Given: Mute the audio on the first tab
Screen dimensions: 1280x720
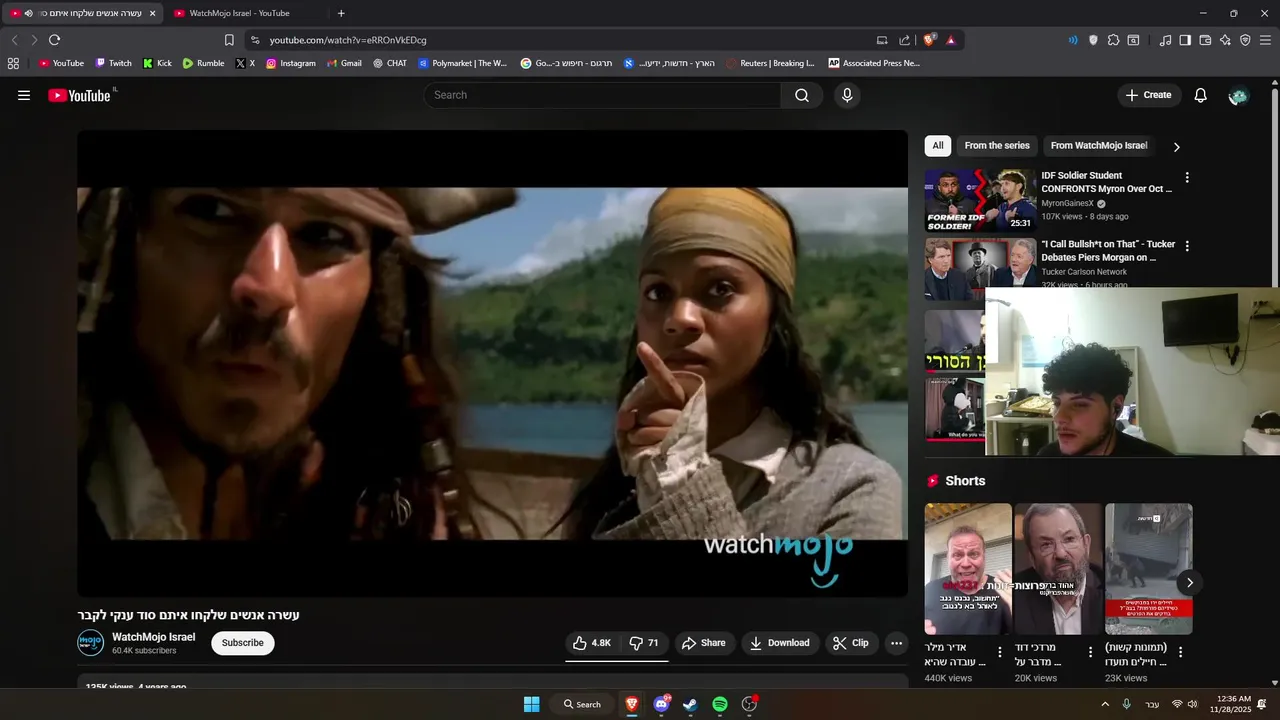Looking at the screenshot, I should 28,13.
